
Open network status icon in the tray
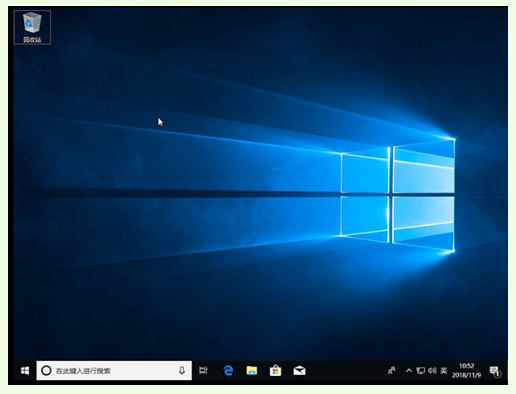(x=421, y=370)
